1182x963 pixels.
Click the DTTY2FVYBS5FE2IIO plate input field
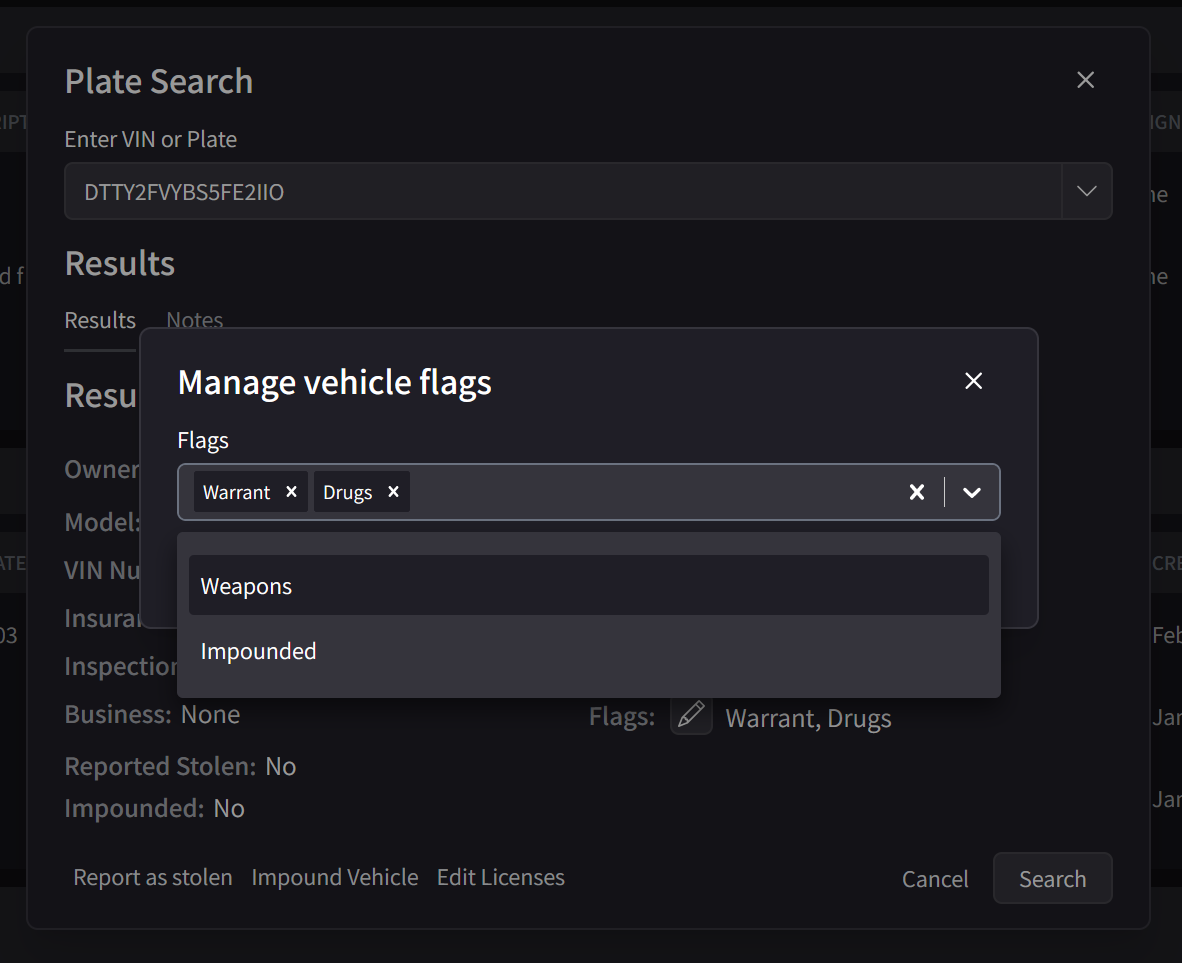click(500, 190)
